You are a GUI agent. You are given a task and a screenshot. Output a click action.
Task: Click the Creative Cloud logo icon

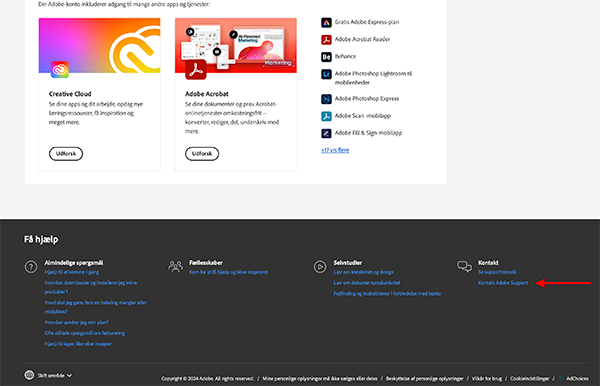point(60,70)
